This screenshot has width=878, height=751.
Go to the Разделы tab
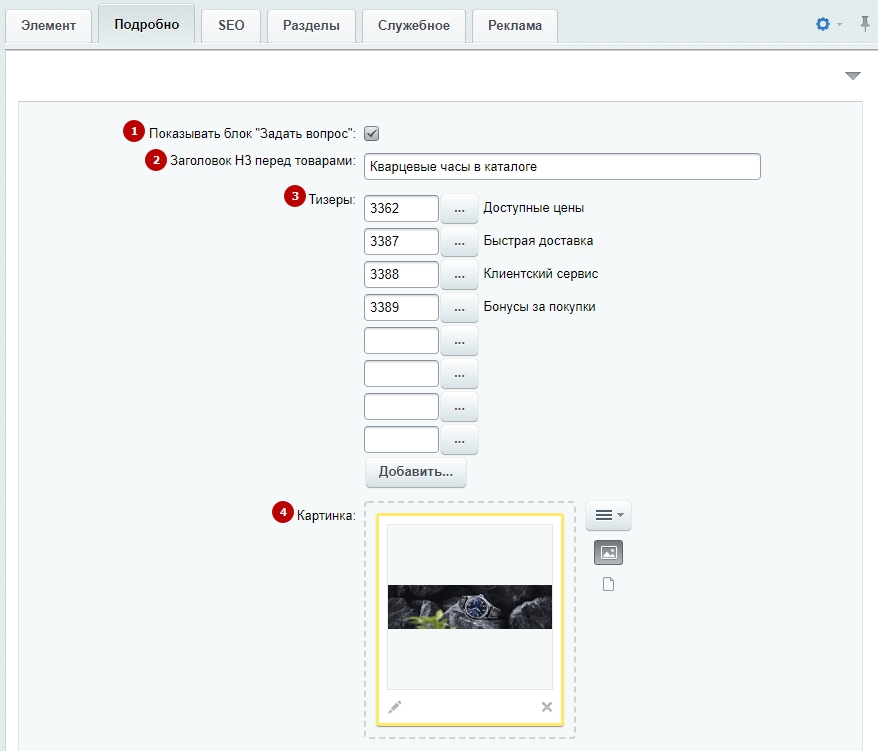pyautogui.click(x=311, y=25)
